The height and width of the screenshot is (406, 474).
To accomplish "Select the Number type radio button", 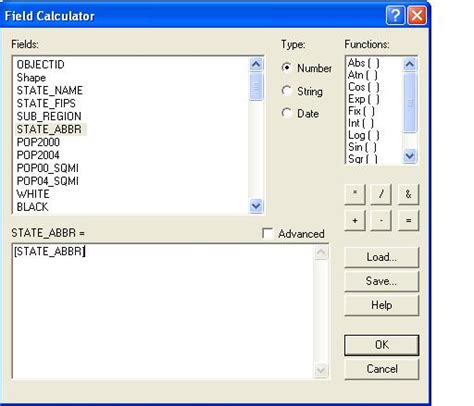I will click(286, 68).
